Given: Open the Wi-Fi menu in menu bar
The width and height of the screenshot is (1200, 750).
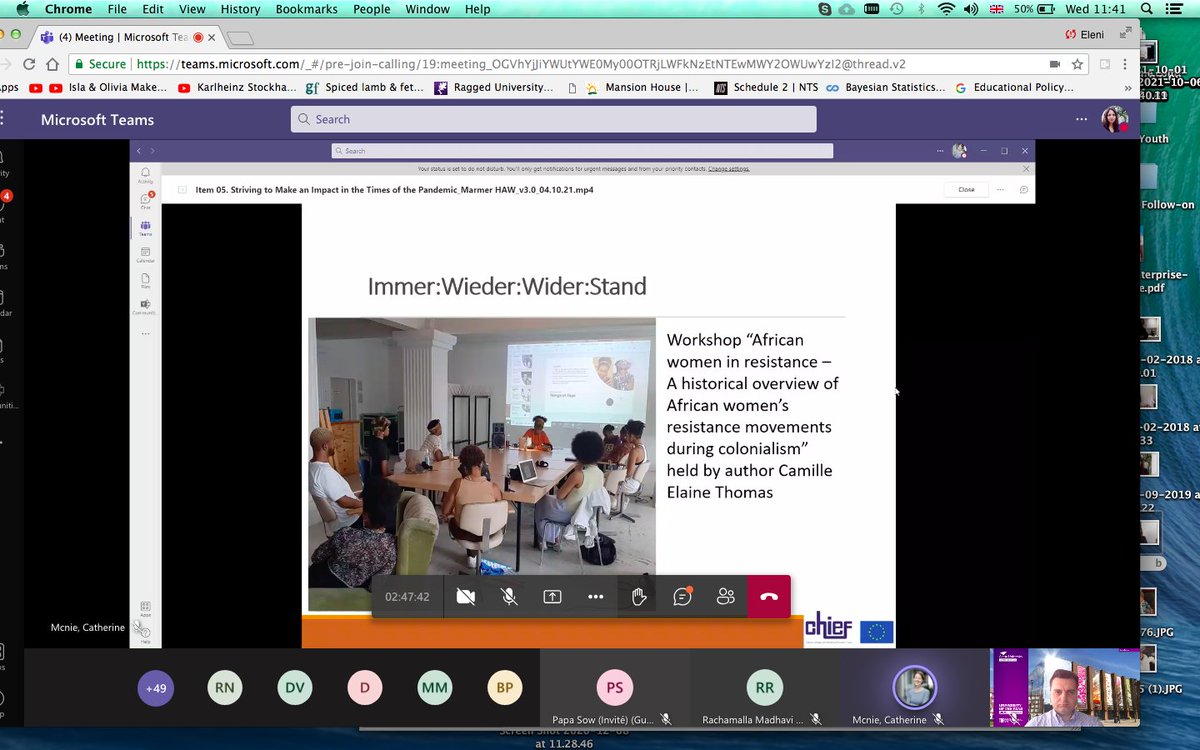Looking at the screenshot, I should (946, 9).
